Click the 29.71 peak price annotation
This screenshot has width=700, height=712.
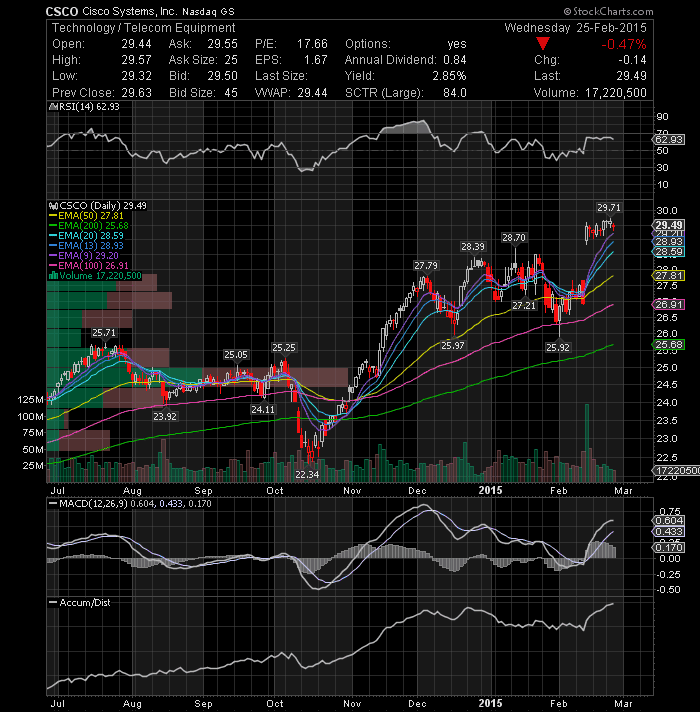(609, 208)
